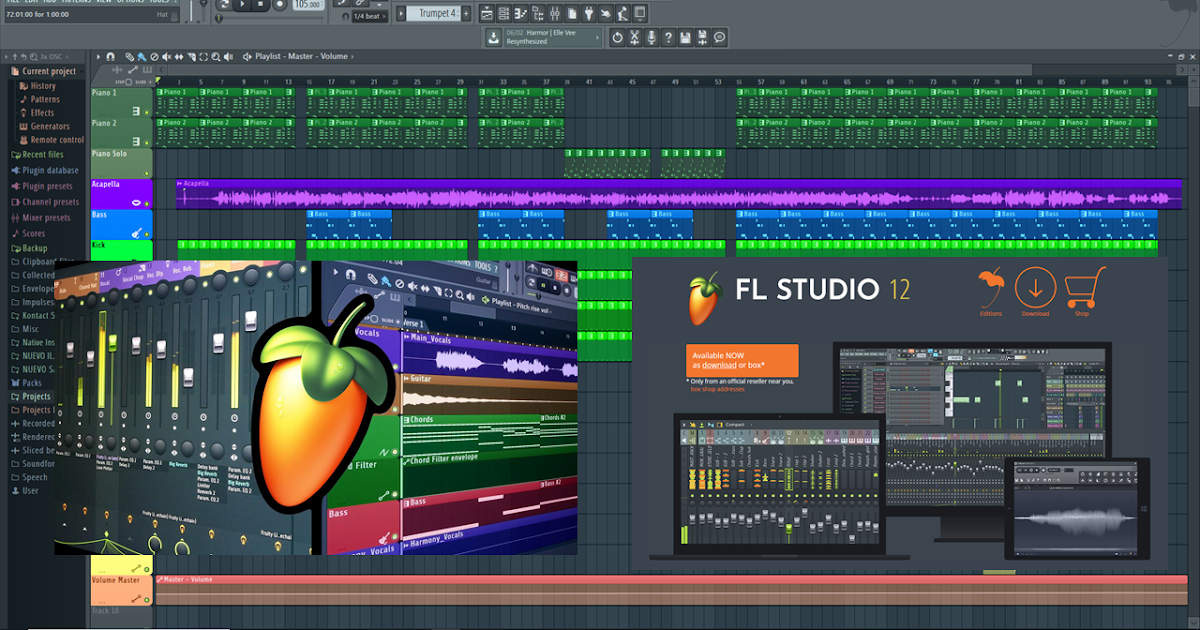Screen dimensions: 1200x630
Task: Select the Delete tool in Playlist toolbar
Action: pos(154,56)
